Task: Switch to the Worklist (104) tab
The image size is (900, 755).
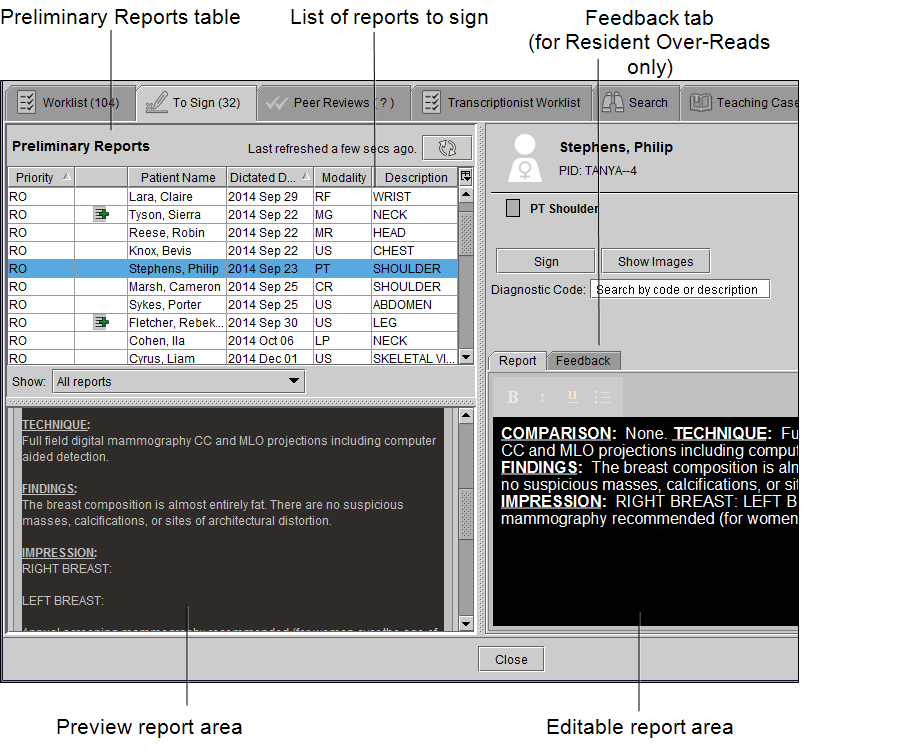Action: [69, 102]
